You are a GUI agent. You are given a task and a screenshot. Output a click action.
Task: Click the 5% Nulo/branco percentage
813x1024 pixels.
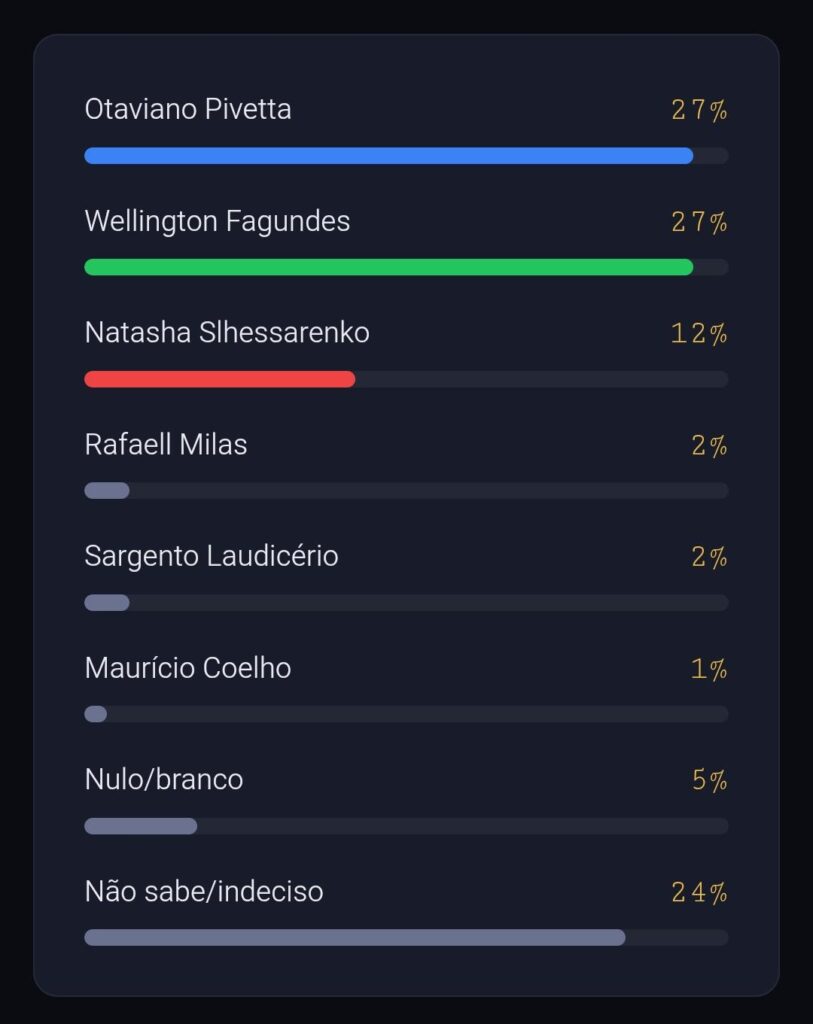[709, 780]
